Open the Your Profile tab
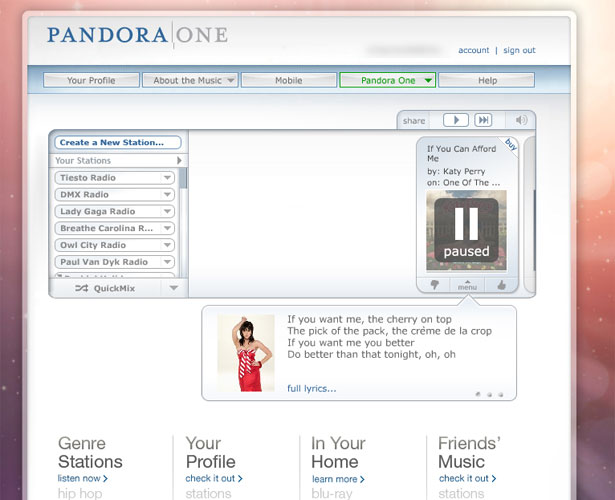The width and height of the screenshot is (615, 500). tap(91, 80)
